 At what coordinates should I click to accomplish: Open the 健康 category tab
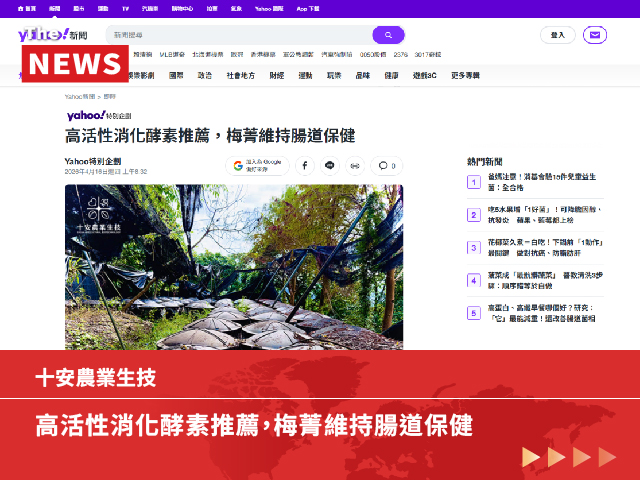point(391,75)
